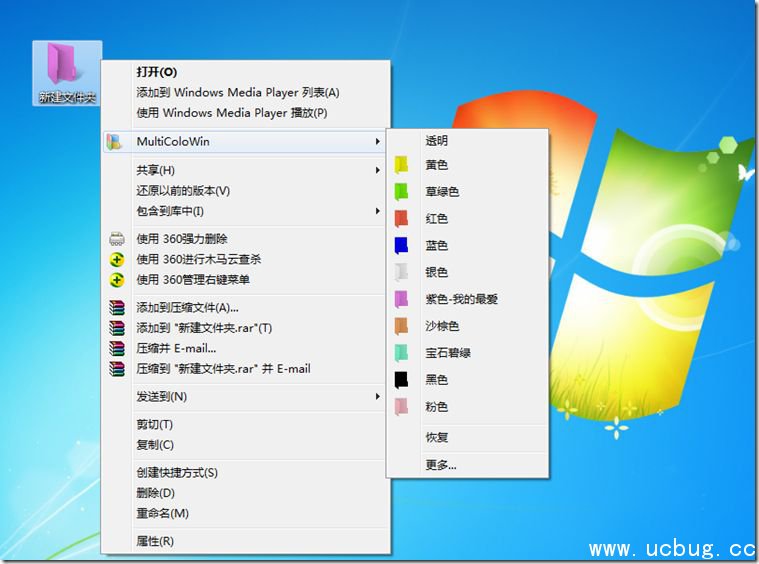Image resolution: width=759 pixels, height=564 pixels.
Task: Pick the pink folder swatch next to 粉色
Action: click(401, 407)
